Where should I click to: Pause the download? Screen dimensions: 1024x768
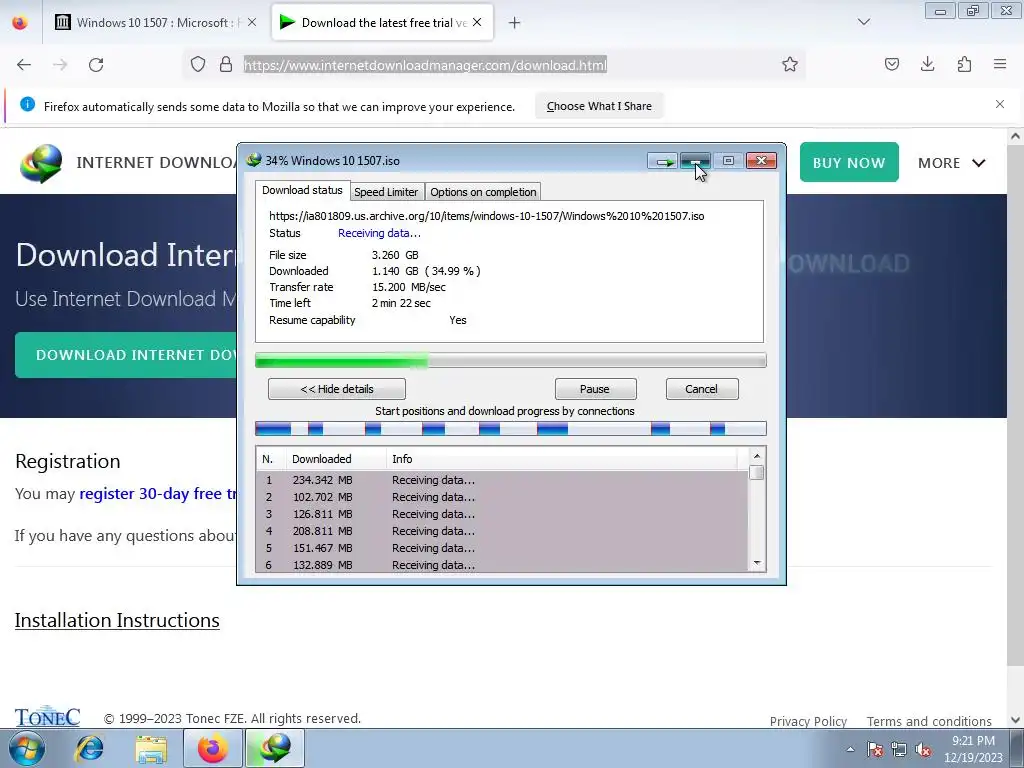(595, 389)
